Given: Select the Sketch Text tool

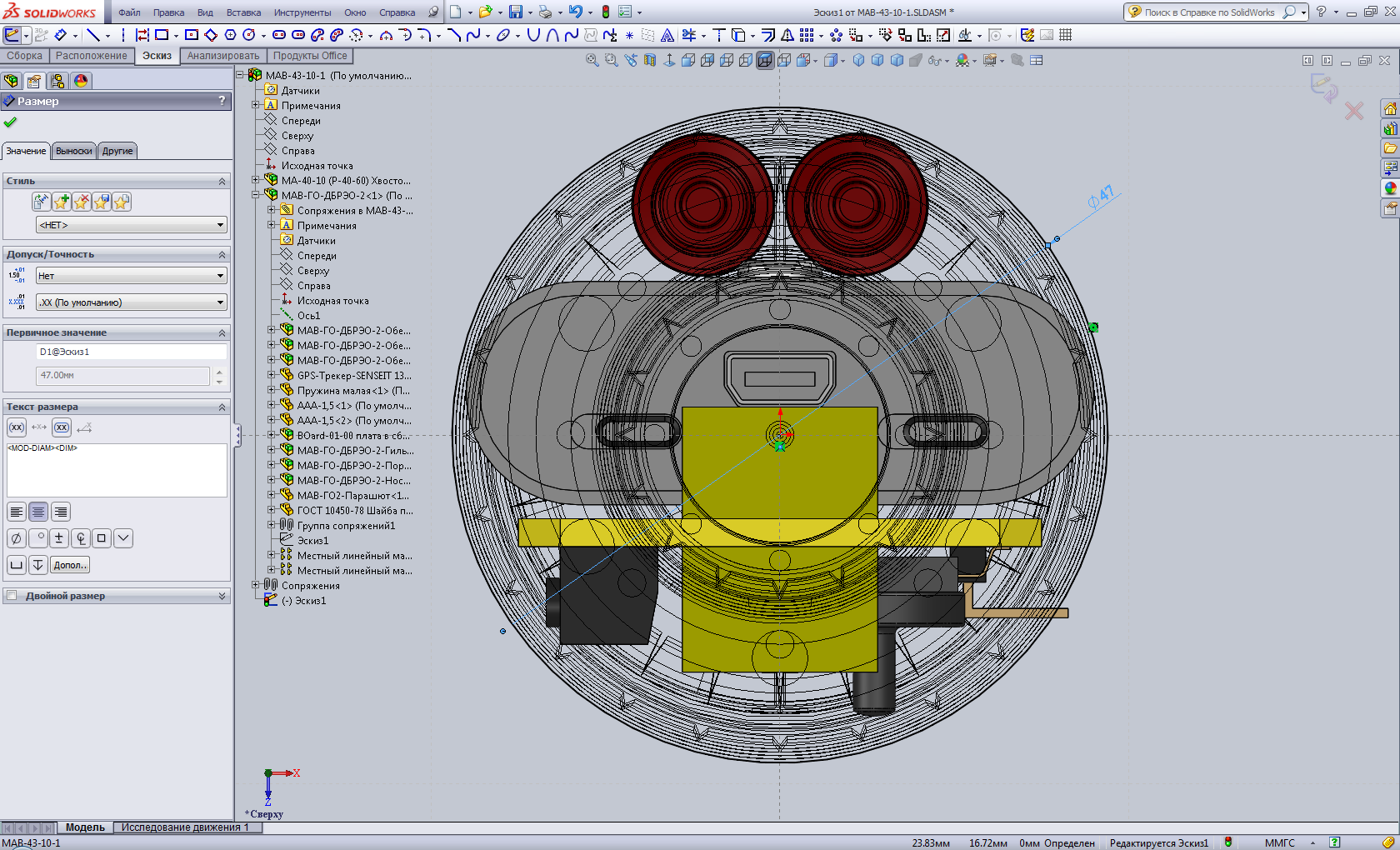Looking at the screenshot, I should (667, 35).
